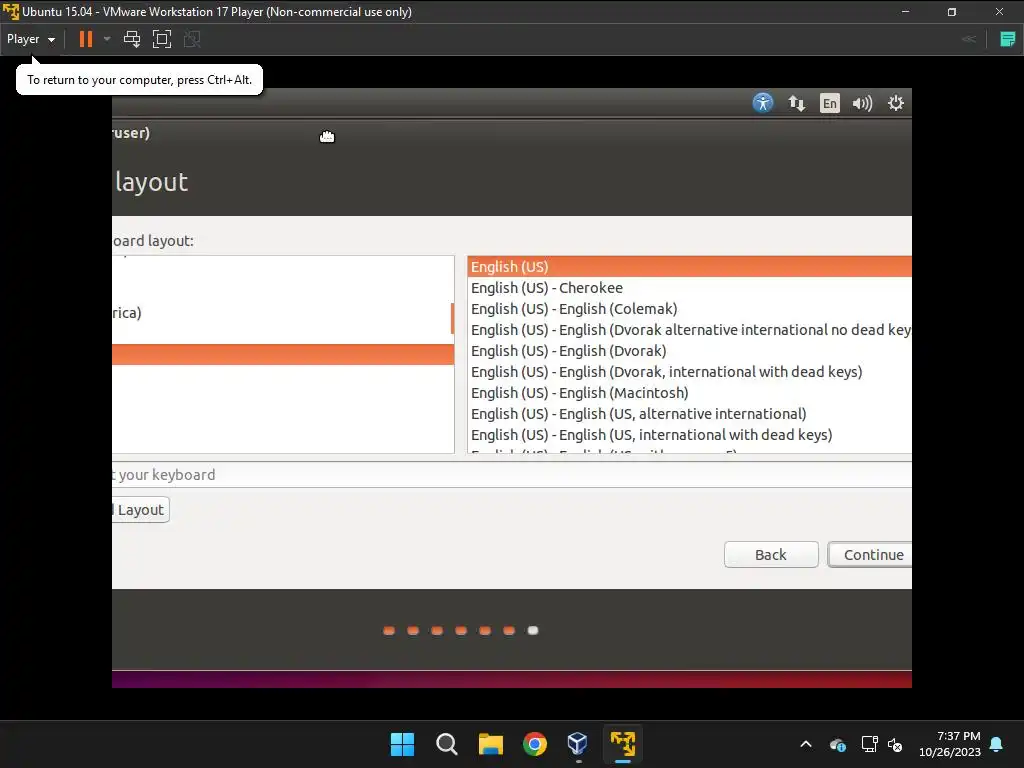
Task: Open the sound volume indicator
Action: [x=862, y=103]
